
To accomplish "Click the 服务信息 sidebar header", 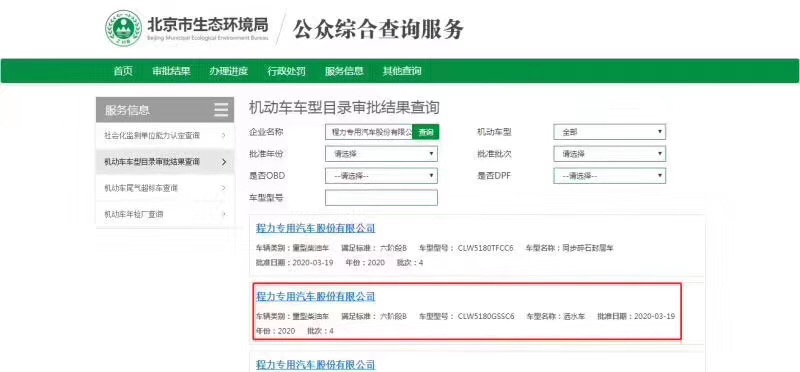I will pos(165,110).
